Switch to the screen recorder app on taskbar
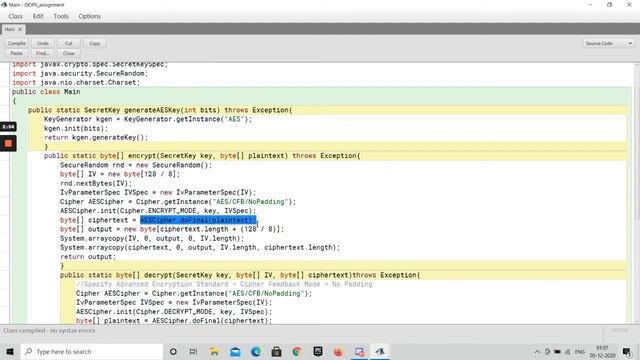This screenshot has height=360, width=640. tap(359, 351)
